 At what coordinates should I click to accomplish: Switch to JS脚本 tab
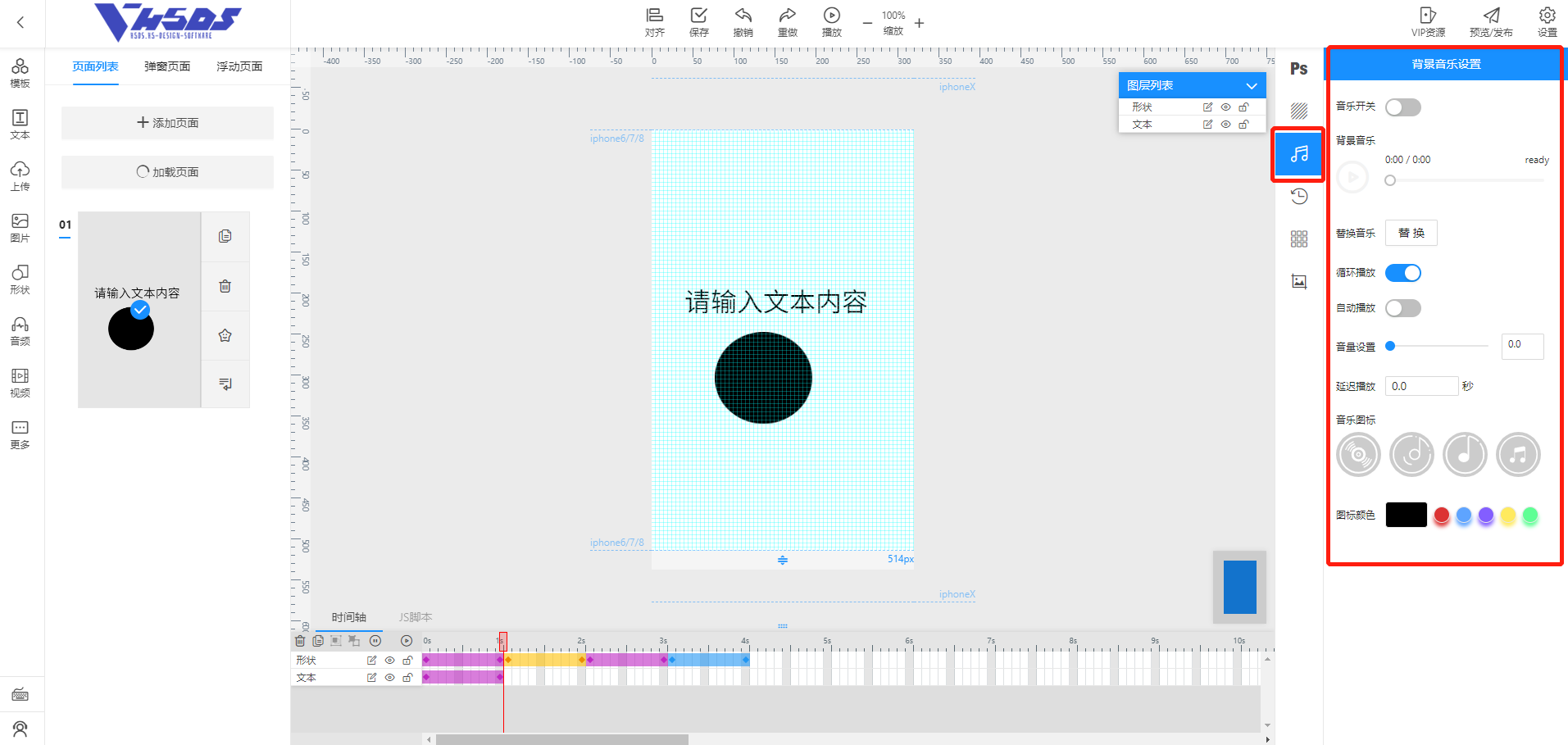[416, 617]
